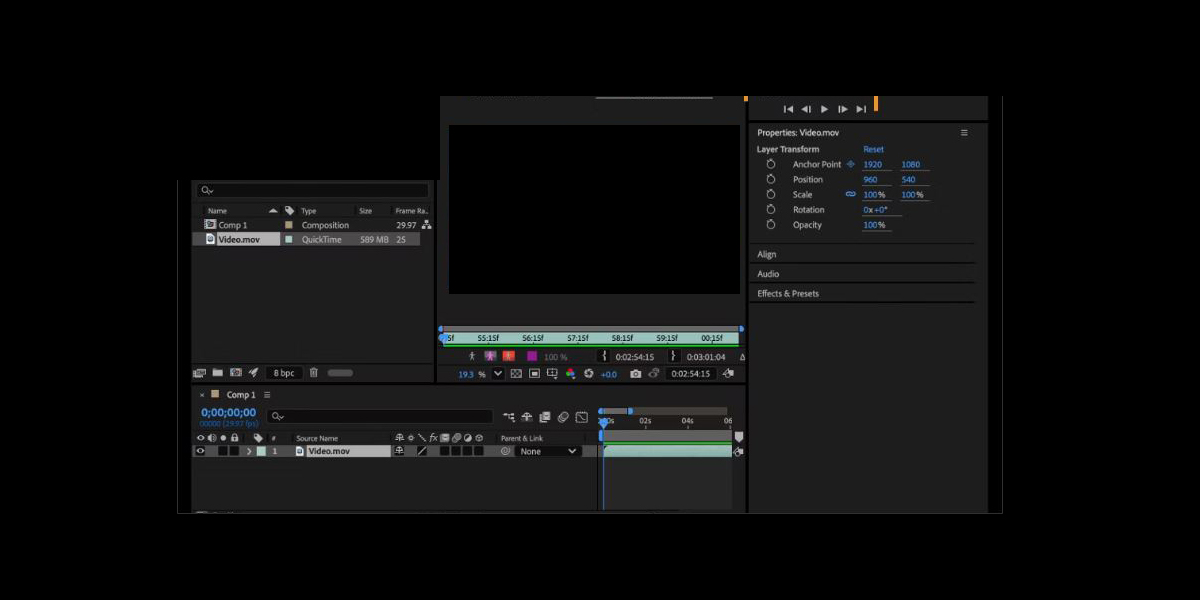Take a snapshot with the camera icon
Screen dimensions: 1200x600
pyautogui.click(x=635, y=374)
